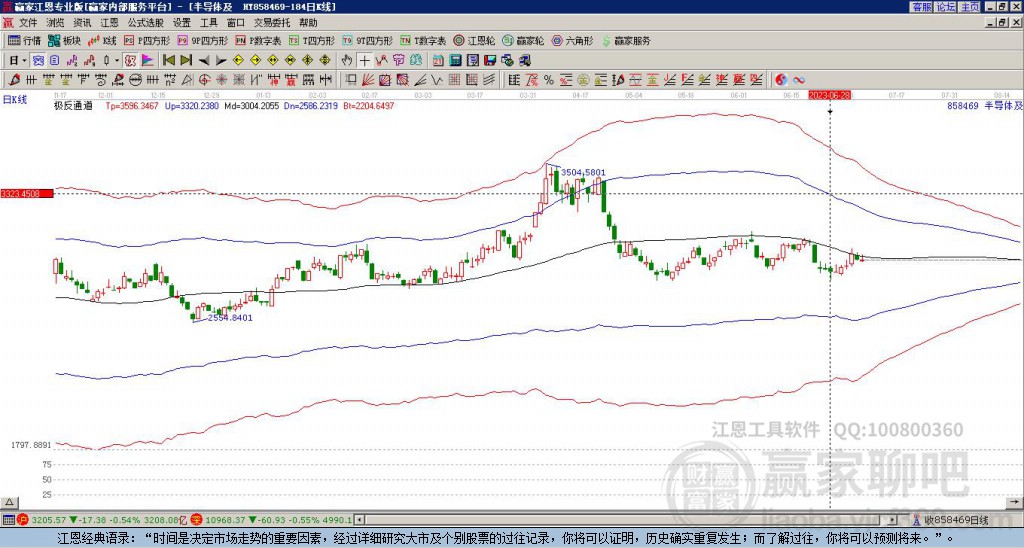Step chart right with black right arrow
Image resolution: width=1024 pixels, height=548 pixels.
pos(221,61)
